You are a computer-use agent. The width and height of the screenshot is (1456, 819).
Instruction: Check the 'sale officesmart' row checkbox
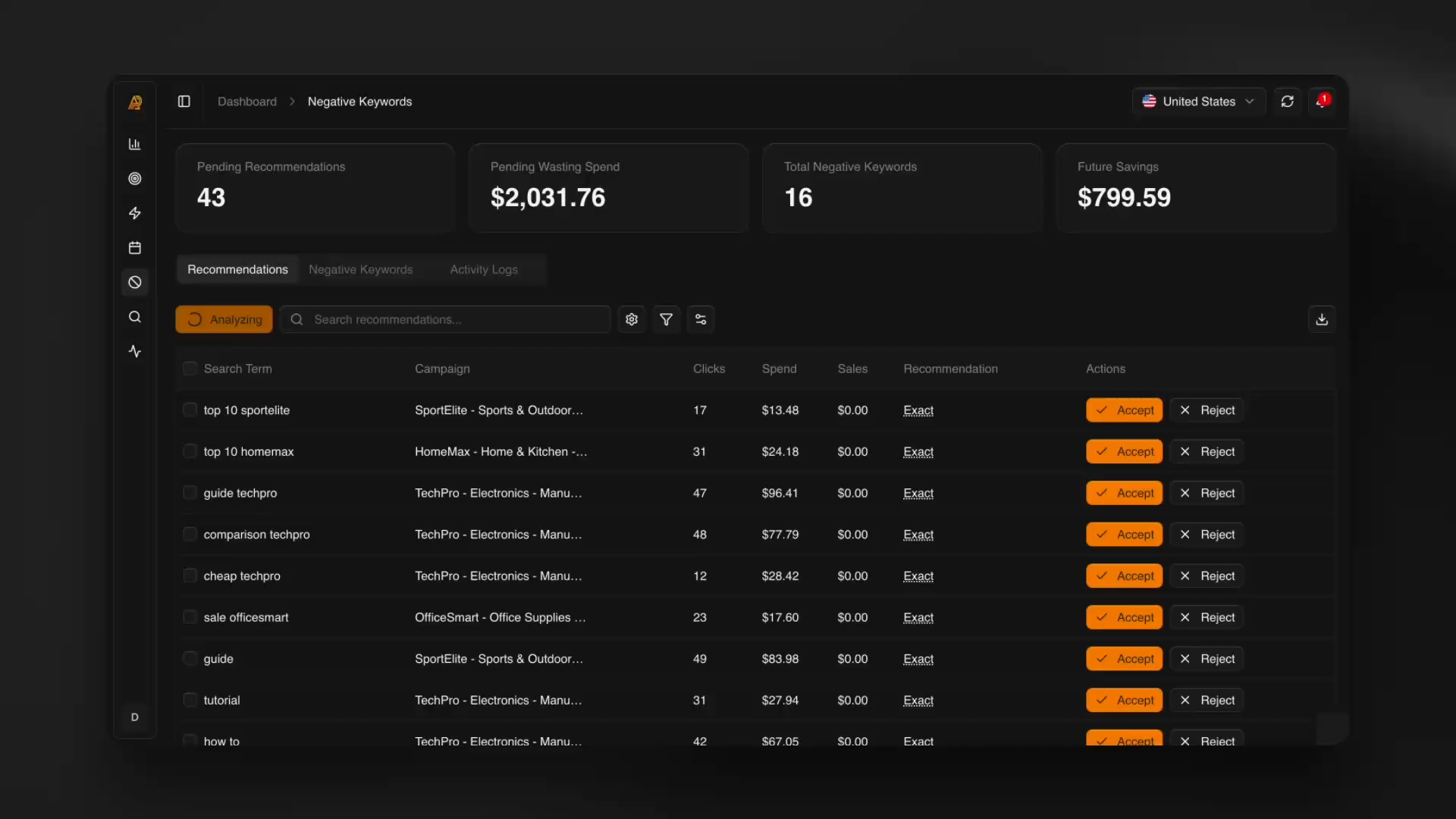pos(190,617)
